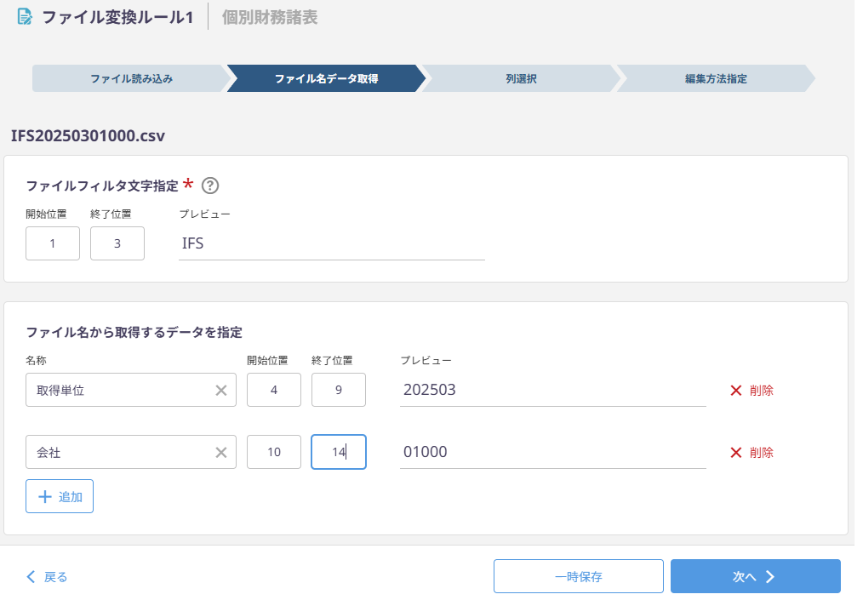855x600 pixels.
Task: Click the ファイル変換ルール1 title
Action: coord(117,17)
